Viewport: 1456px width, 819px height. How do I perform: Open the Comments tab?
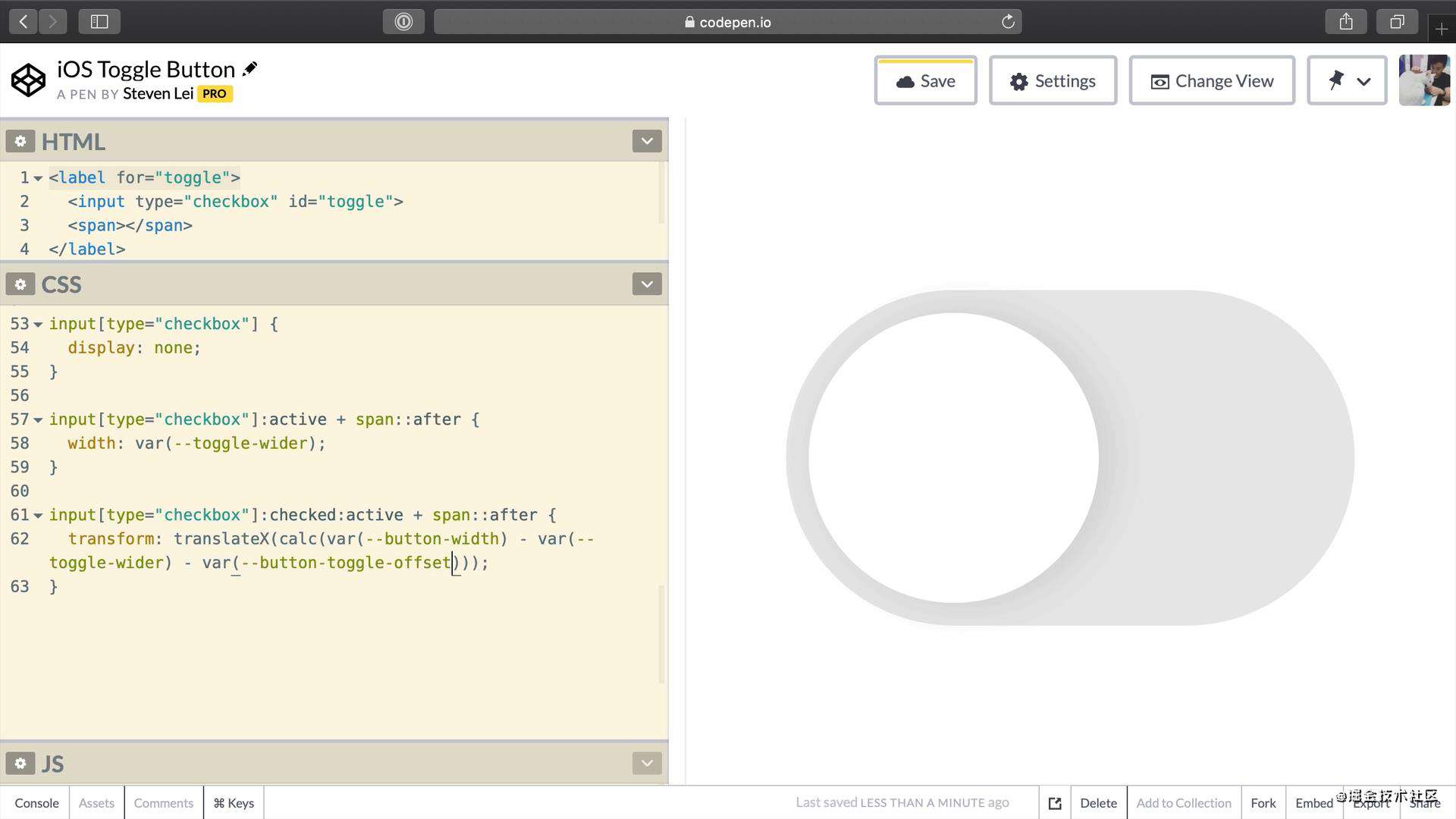point(164,802)
